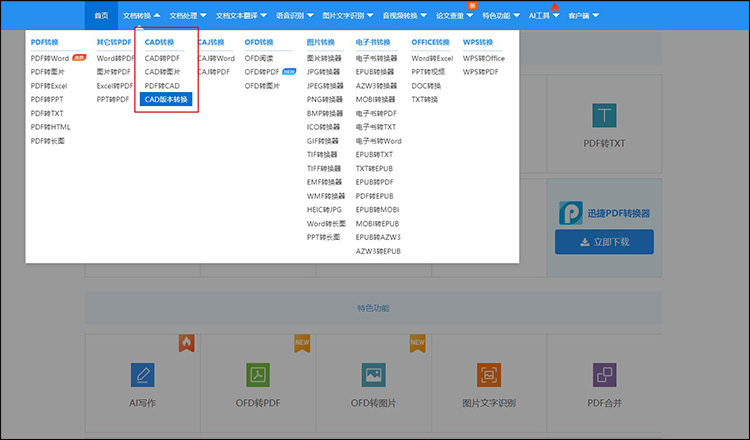This screenshot has width=750, height=440.
Task: Click the PDF转HTML link
Action: click(x=50, y=127)
